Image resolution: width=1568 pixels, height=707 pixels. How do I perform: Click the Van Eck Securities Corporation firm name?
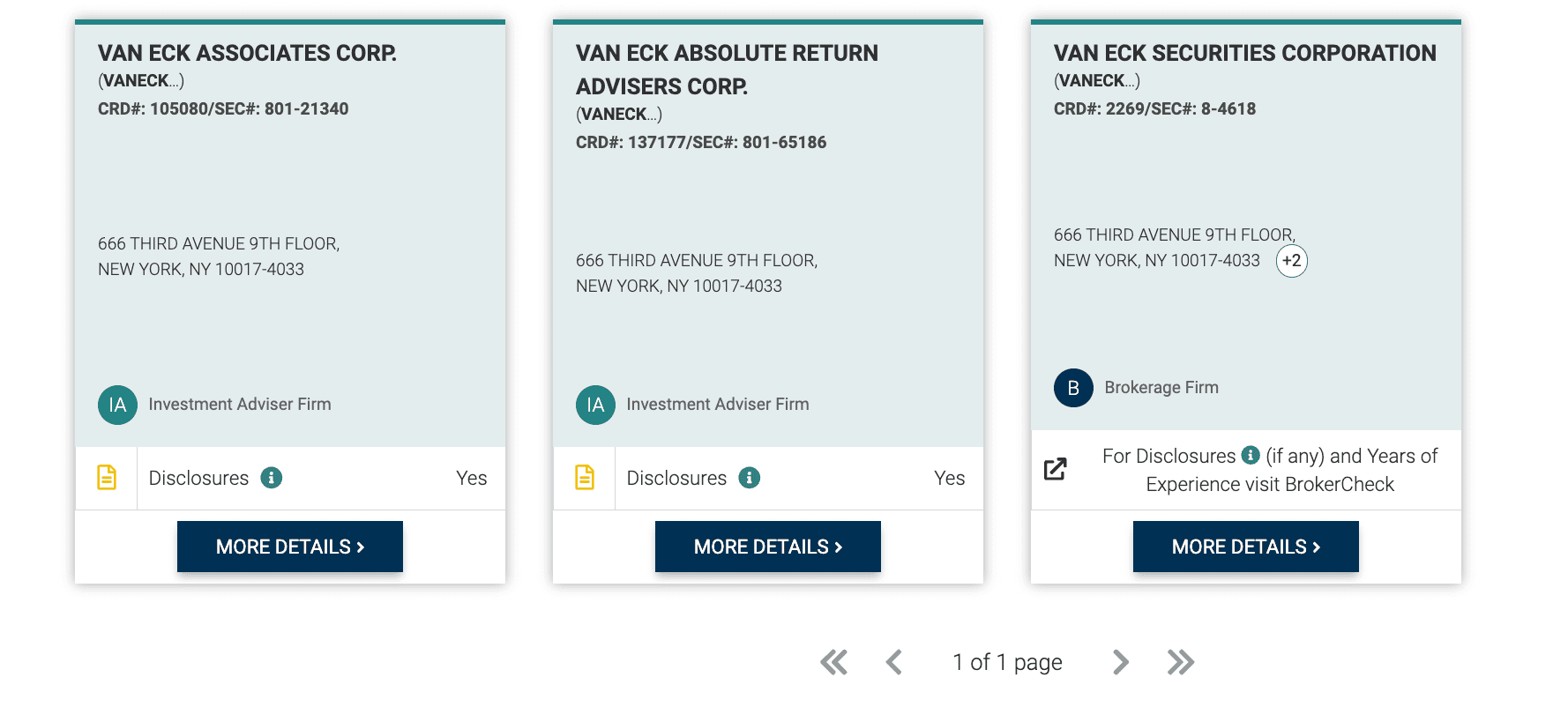point(1244,53)
